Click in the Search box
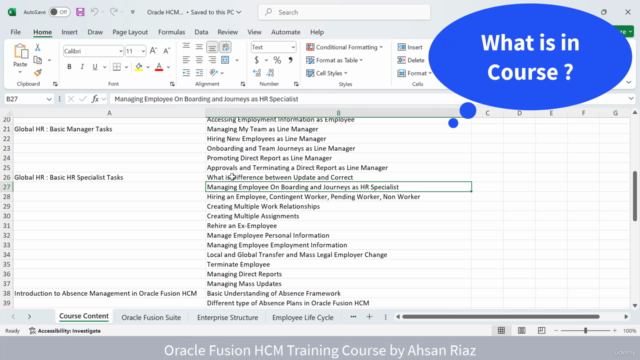This screenshot has height=360, width=640. [344, 12]
